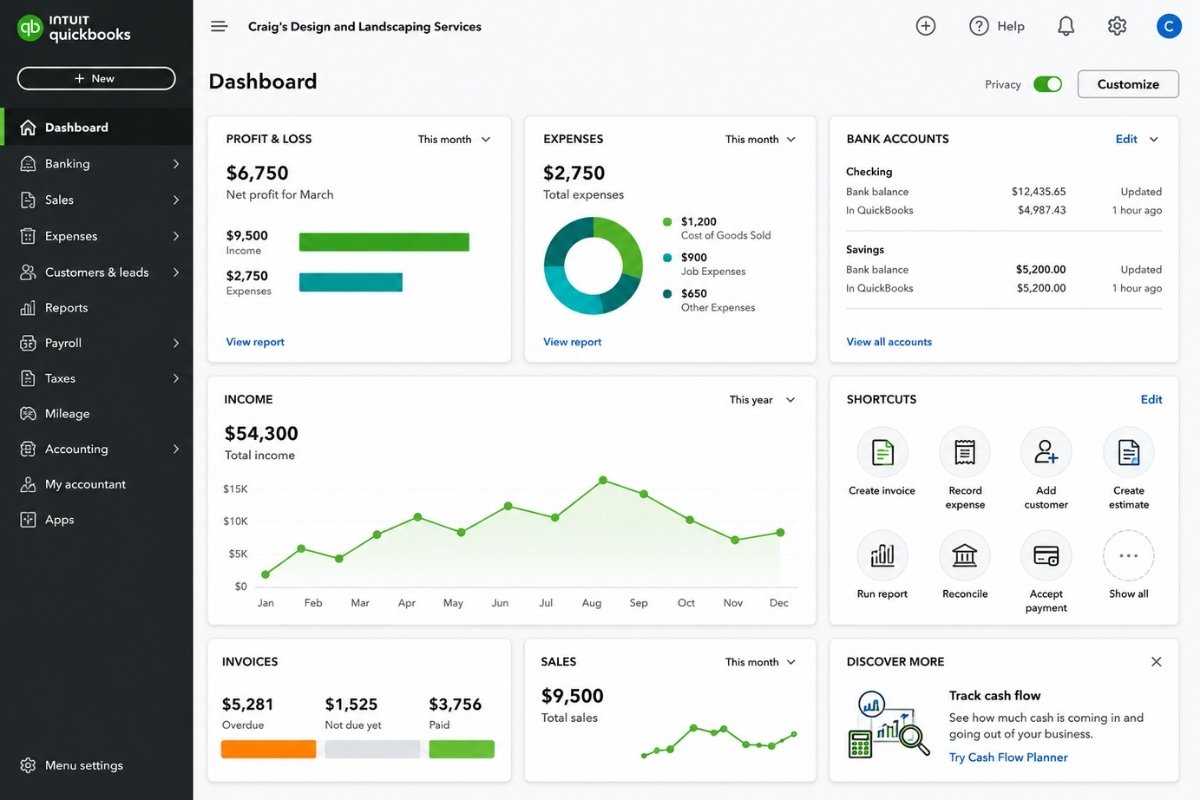
Task: Click the orange Overdue invoices bar
Action: [268, 749]
